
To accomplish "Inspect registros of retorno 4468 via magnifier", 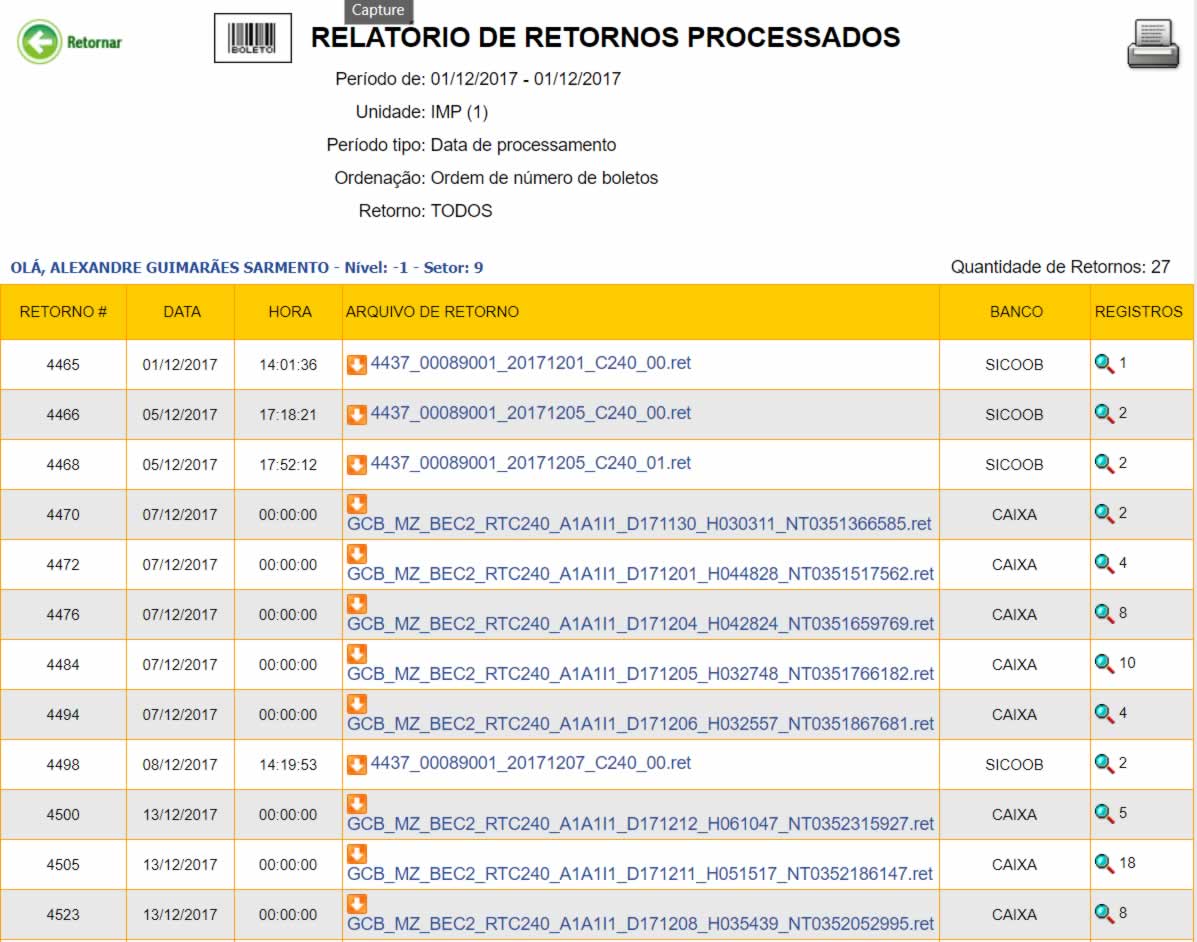I will click(x=1104, y=464).
